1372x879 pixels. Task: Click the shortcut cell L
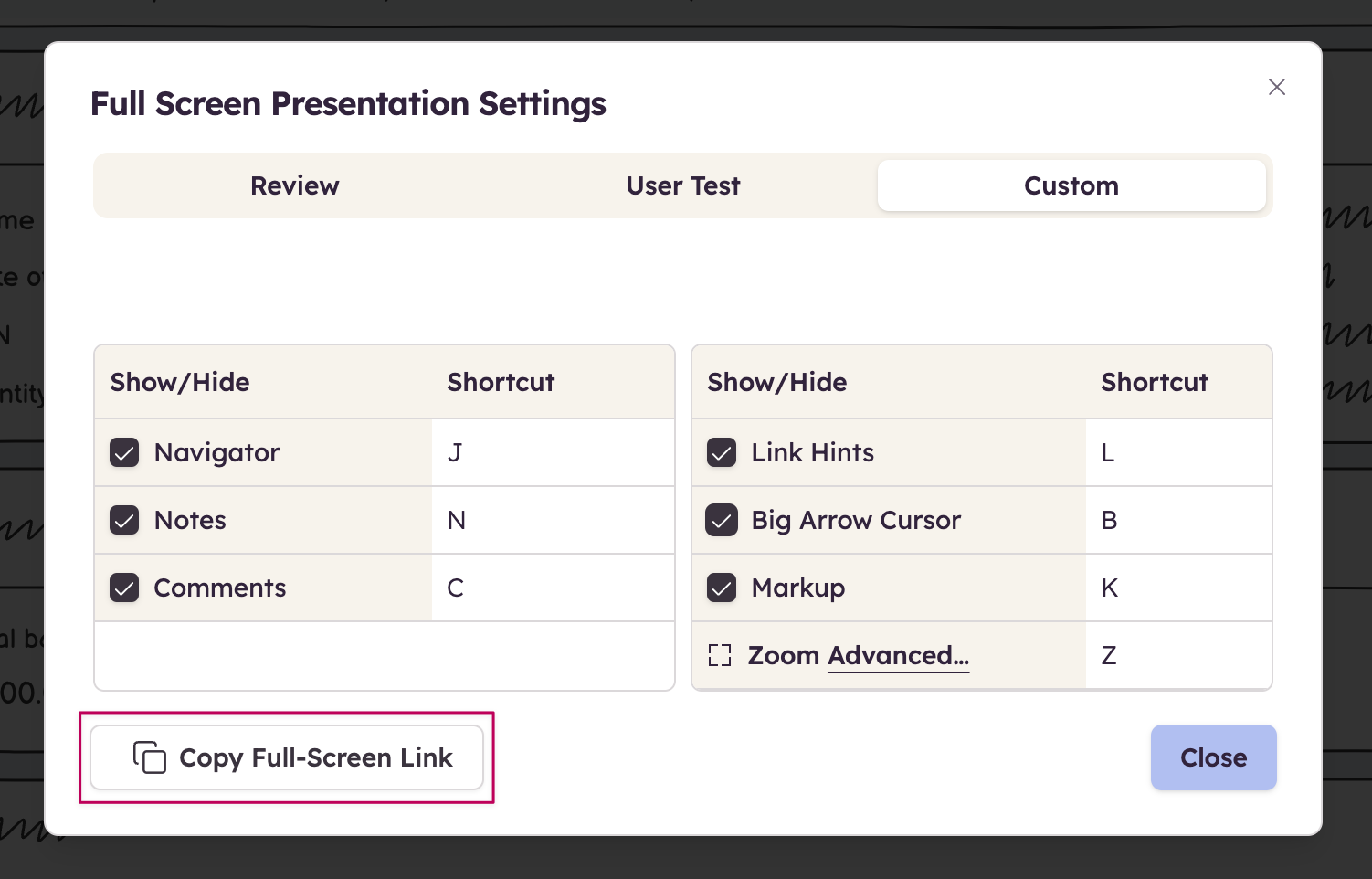[1178, 452]
